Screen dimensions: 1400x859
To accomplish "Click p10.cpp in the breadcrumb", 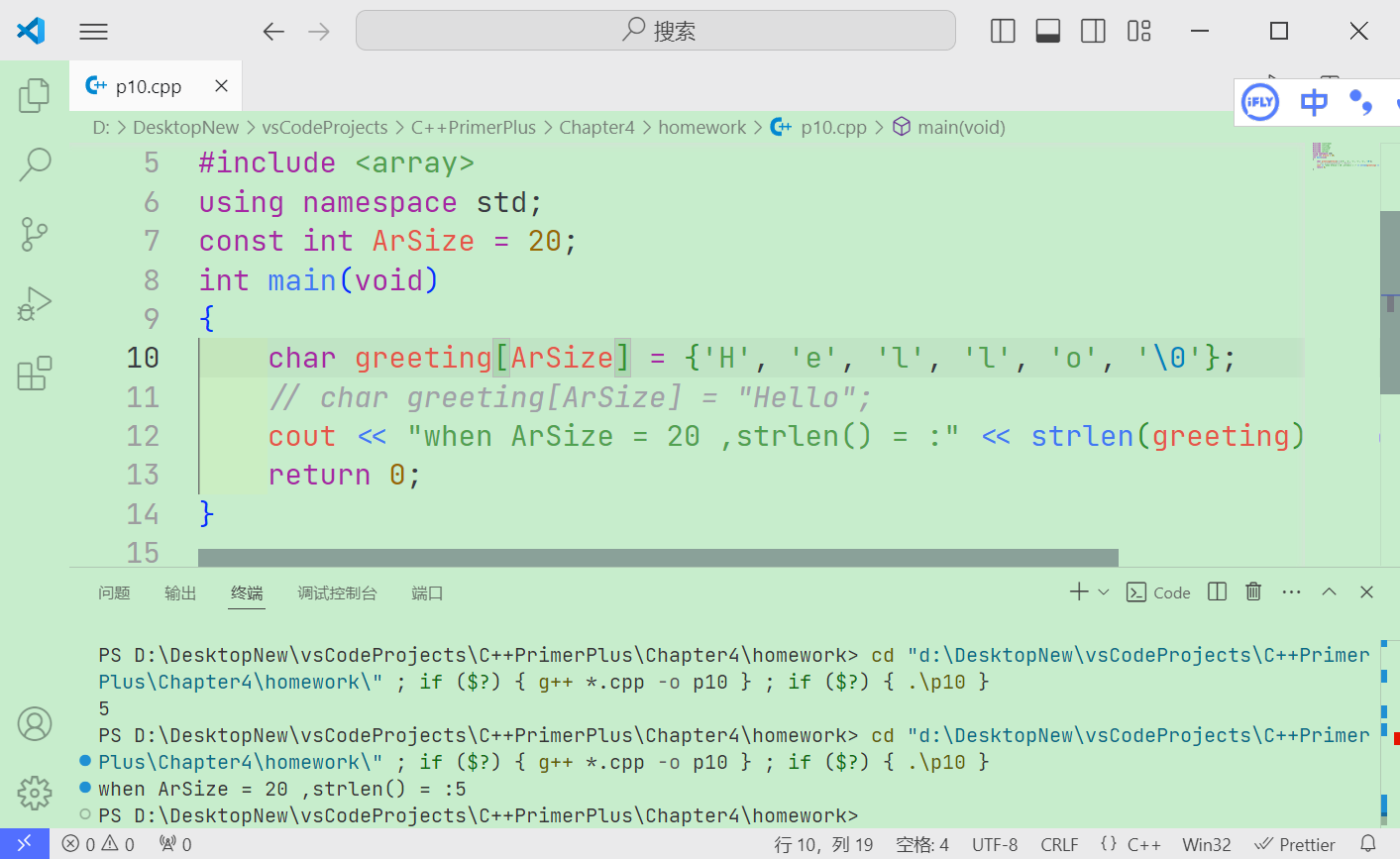I will 833,128.
